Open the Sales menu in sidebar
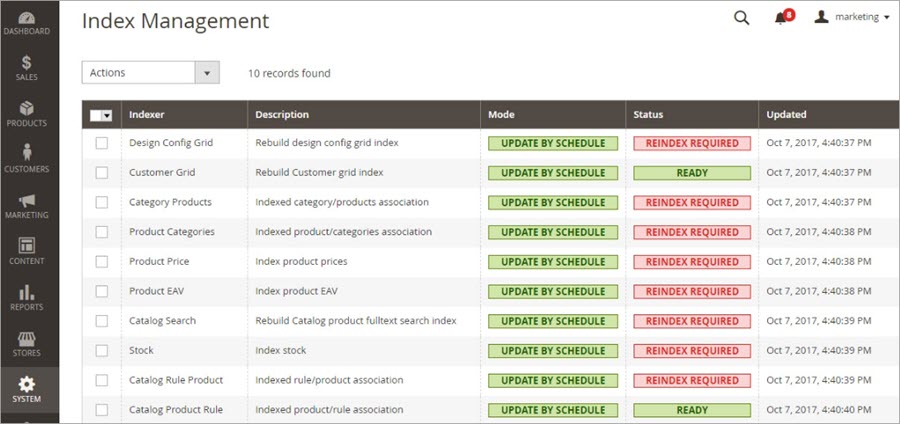 pos(27,68)
